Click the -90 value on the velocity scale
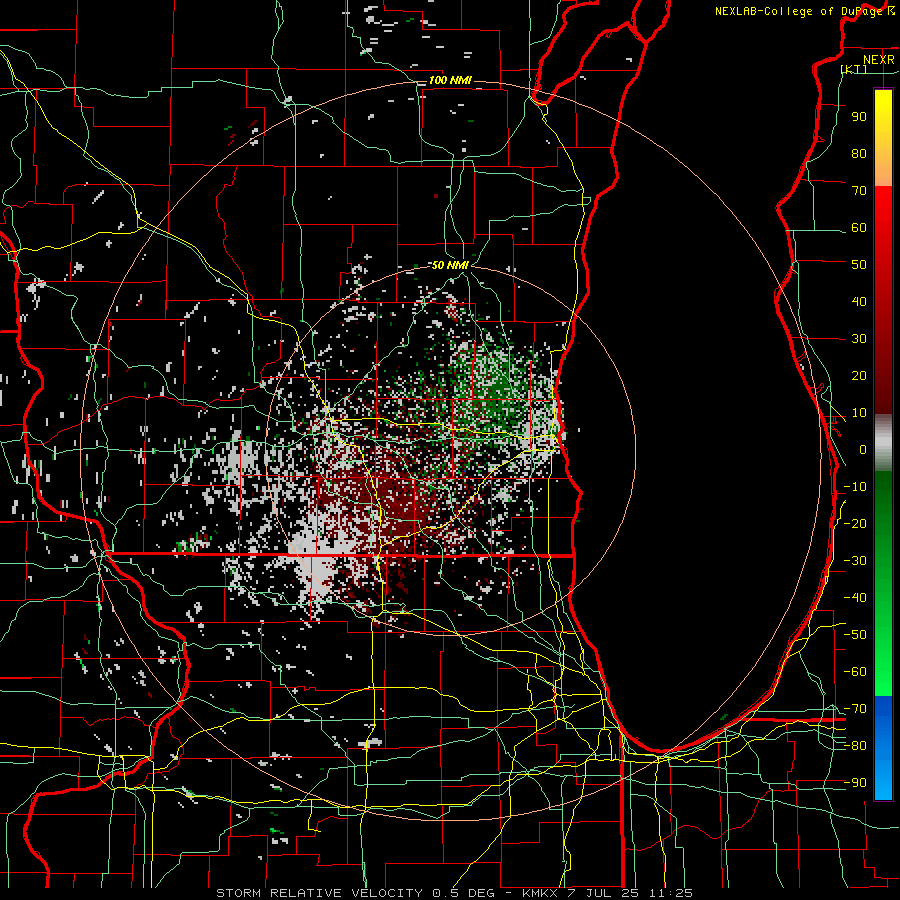The image size is (900, 900). [855, 783]
